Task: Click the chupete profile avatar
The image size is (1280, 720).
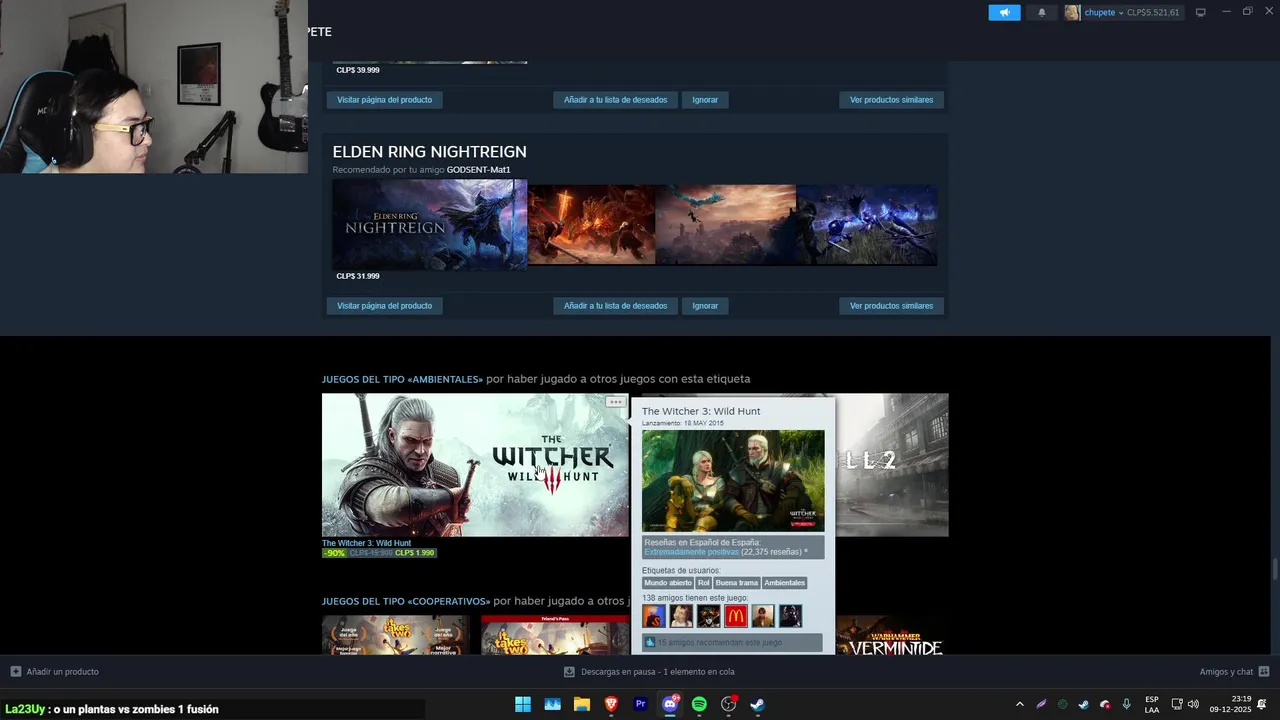Action: [1072, 12]
